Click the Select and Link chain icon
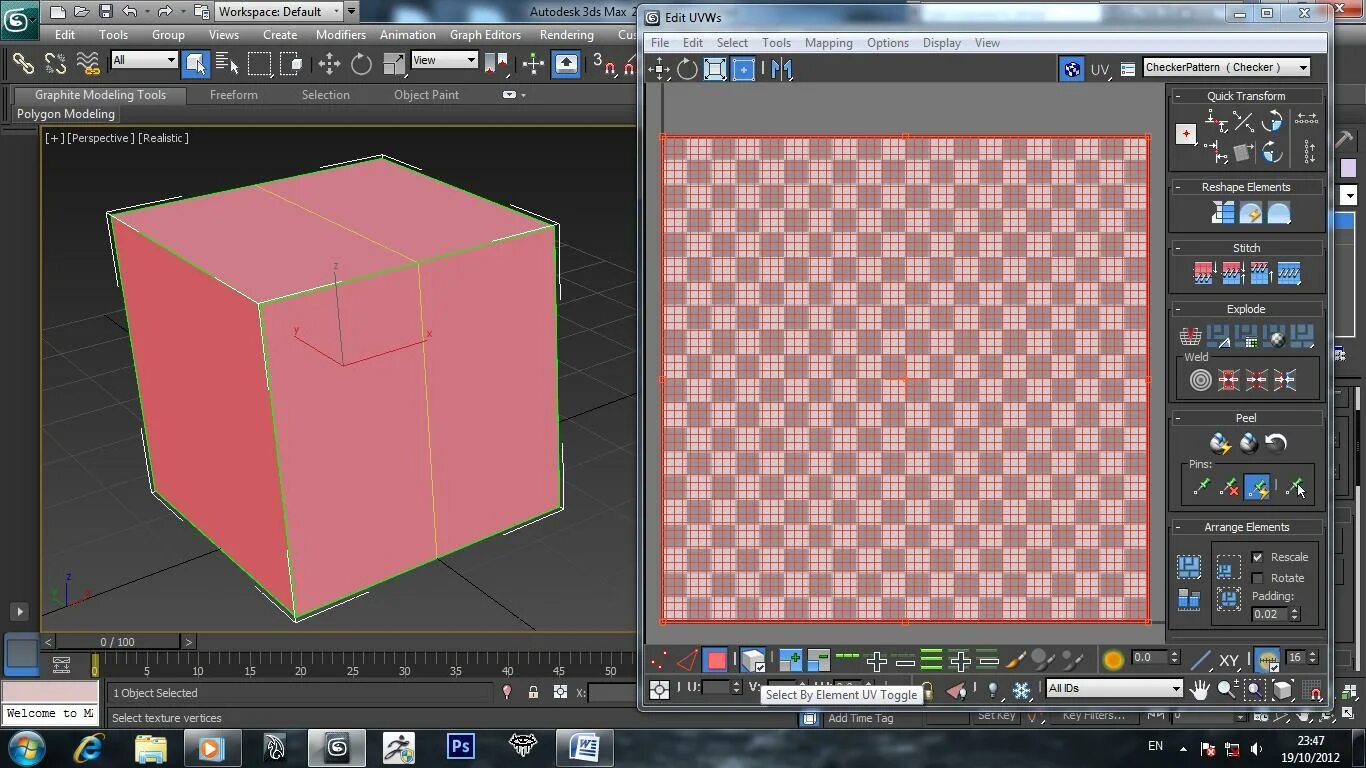 coord(23,64)
